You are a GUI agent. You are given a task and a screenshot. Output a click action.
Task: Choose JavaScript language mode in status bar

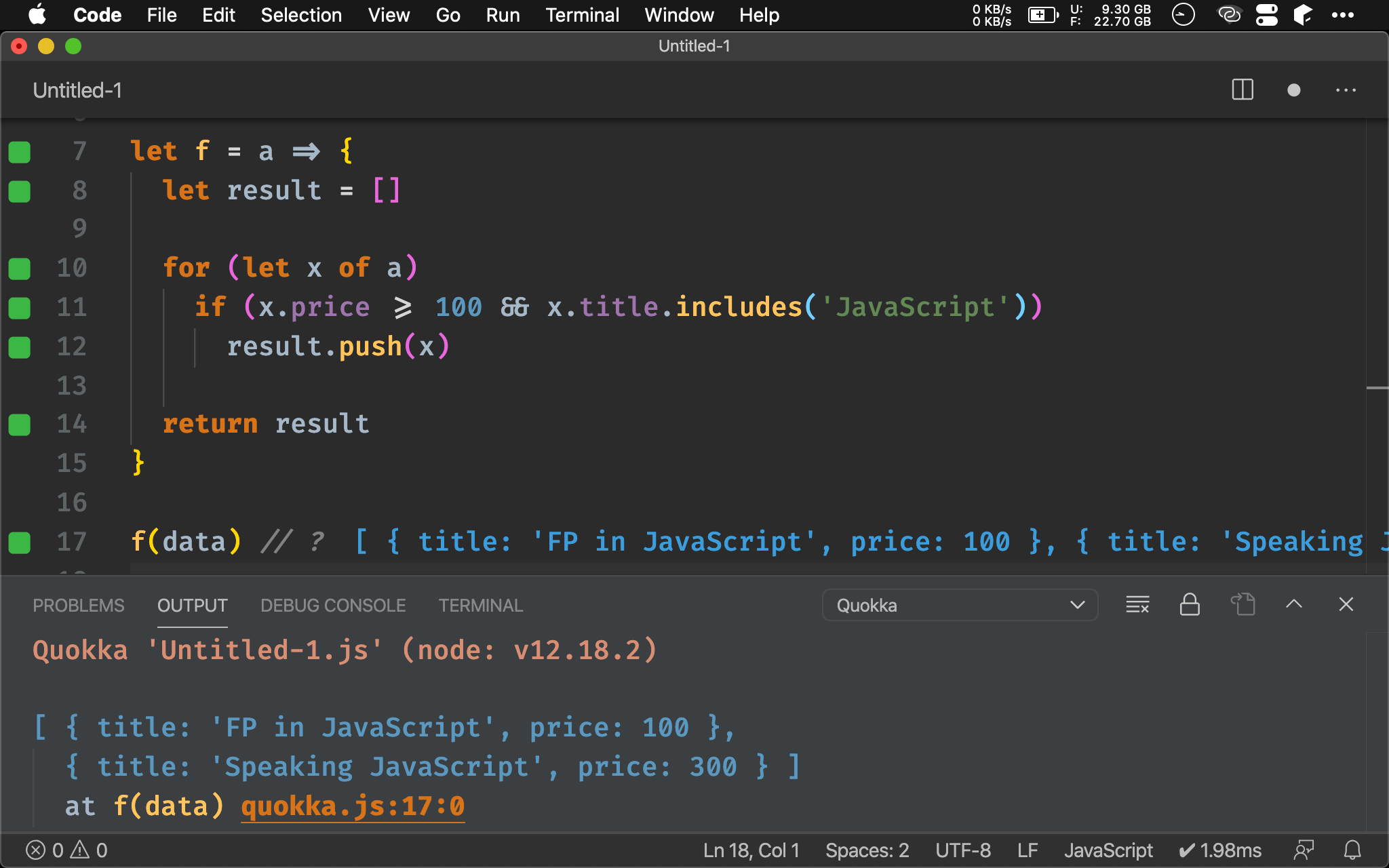tap(1108, 850)
